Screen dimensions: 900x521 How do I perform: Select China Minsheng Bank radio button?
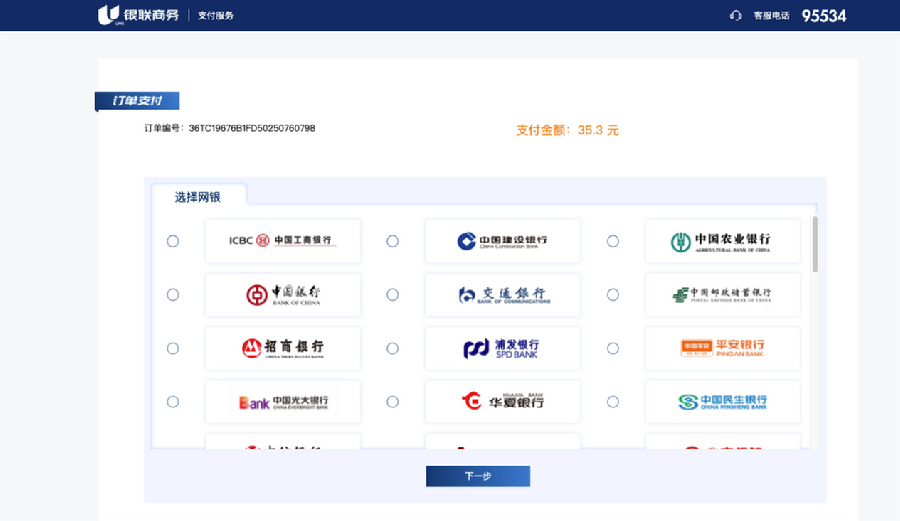pos(613,402)
